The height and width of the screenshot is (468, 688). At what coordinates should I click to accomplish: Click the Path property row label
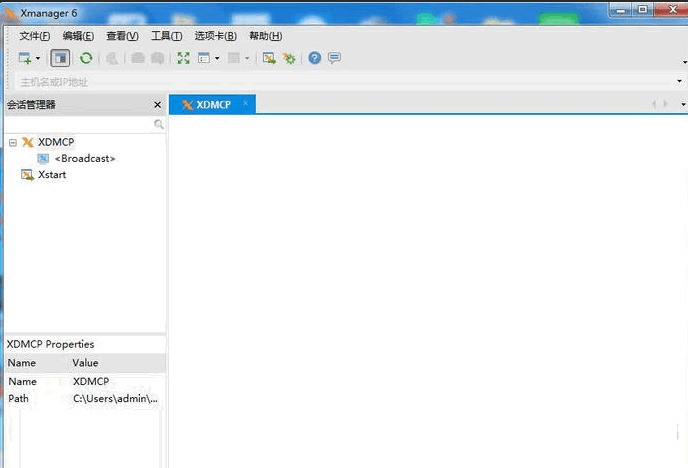[18, 399]
